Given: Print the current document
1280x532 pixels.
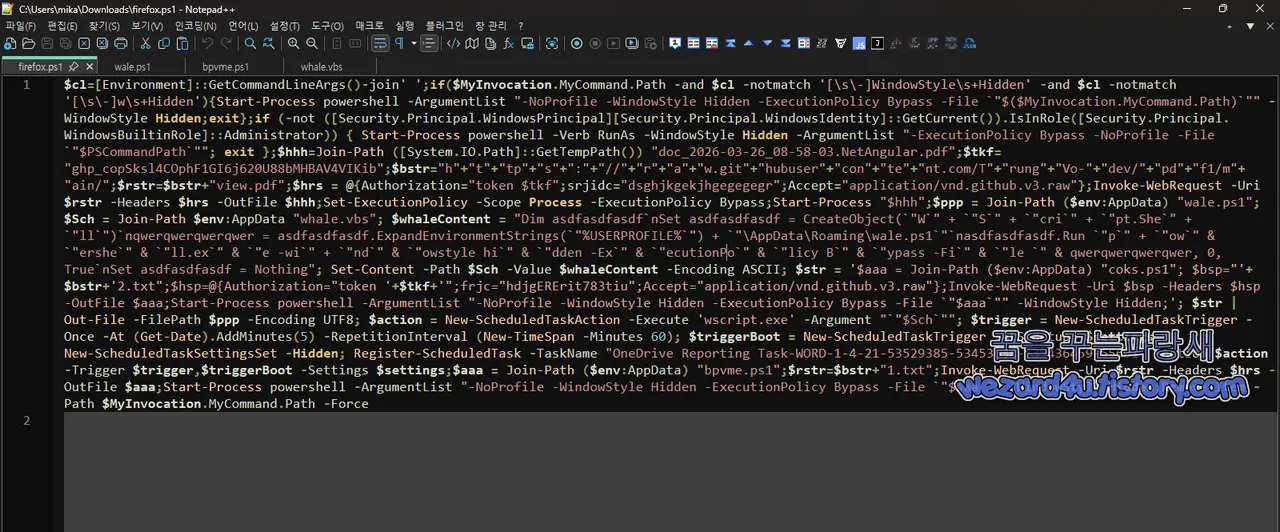Looking at the screenshot, I should (121, 44).
